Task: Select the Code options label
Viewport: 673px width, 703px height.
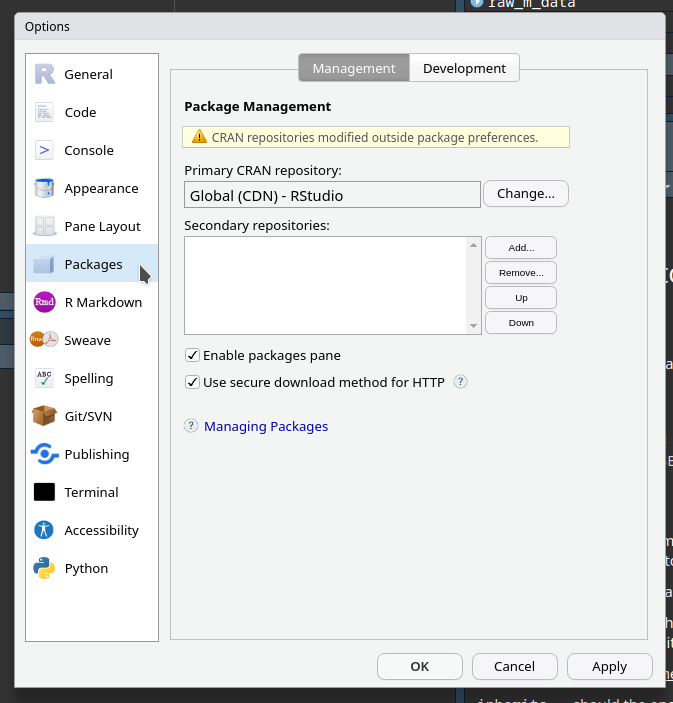Action: coord(80,113)
